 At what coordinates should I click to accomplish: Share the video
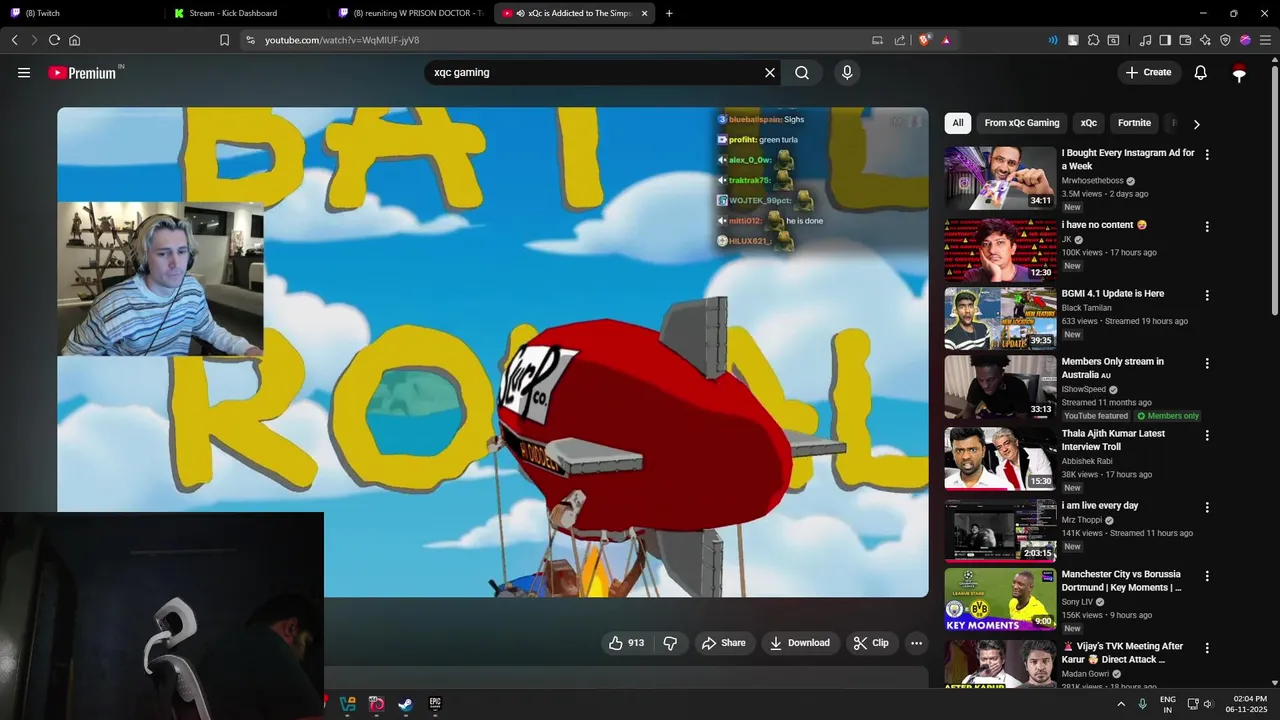point(724,643)
